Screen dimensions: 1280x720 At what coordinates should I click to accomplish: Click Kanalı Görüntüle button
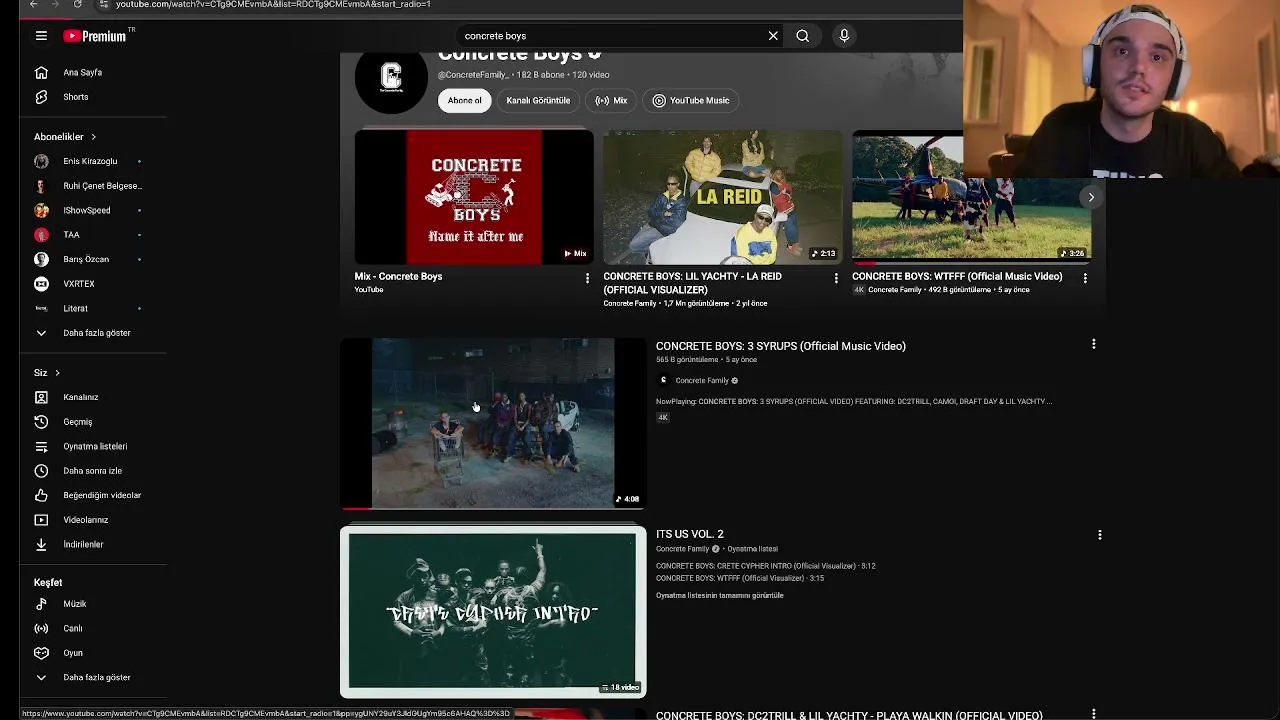tap(538, 100)
